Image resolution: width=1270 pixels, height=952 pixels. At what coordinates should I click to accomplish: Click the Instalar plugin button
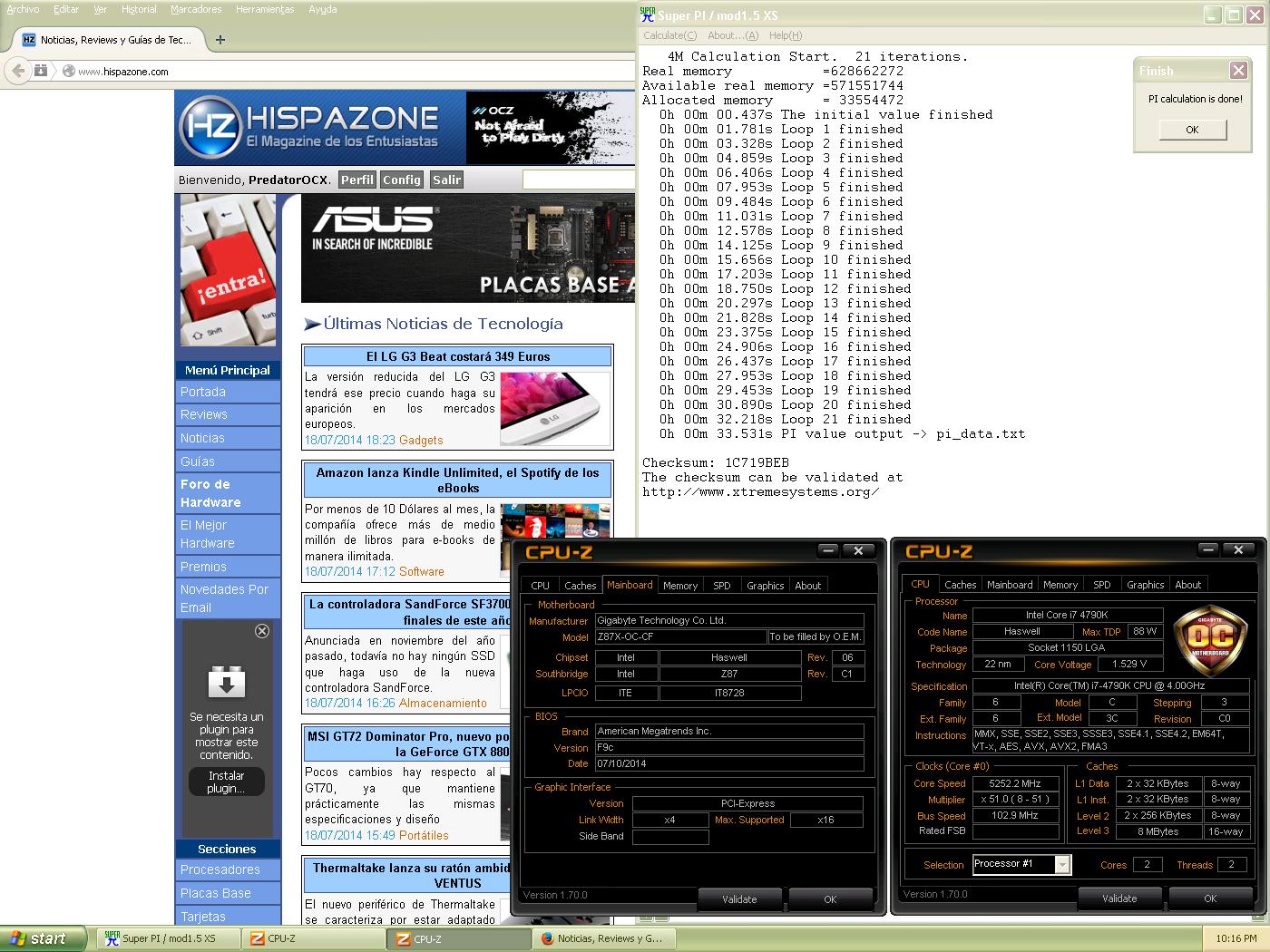[226, 782]
